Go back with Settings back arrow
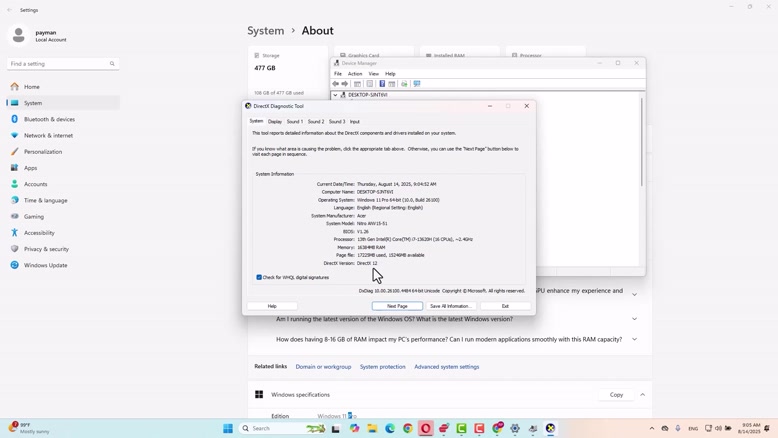Image resolution: width=778 pixels, height=438 pixels. (x=9, y=10)
